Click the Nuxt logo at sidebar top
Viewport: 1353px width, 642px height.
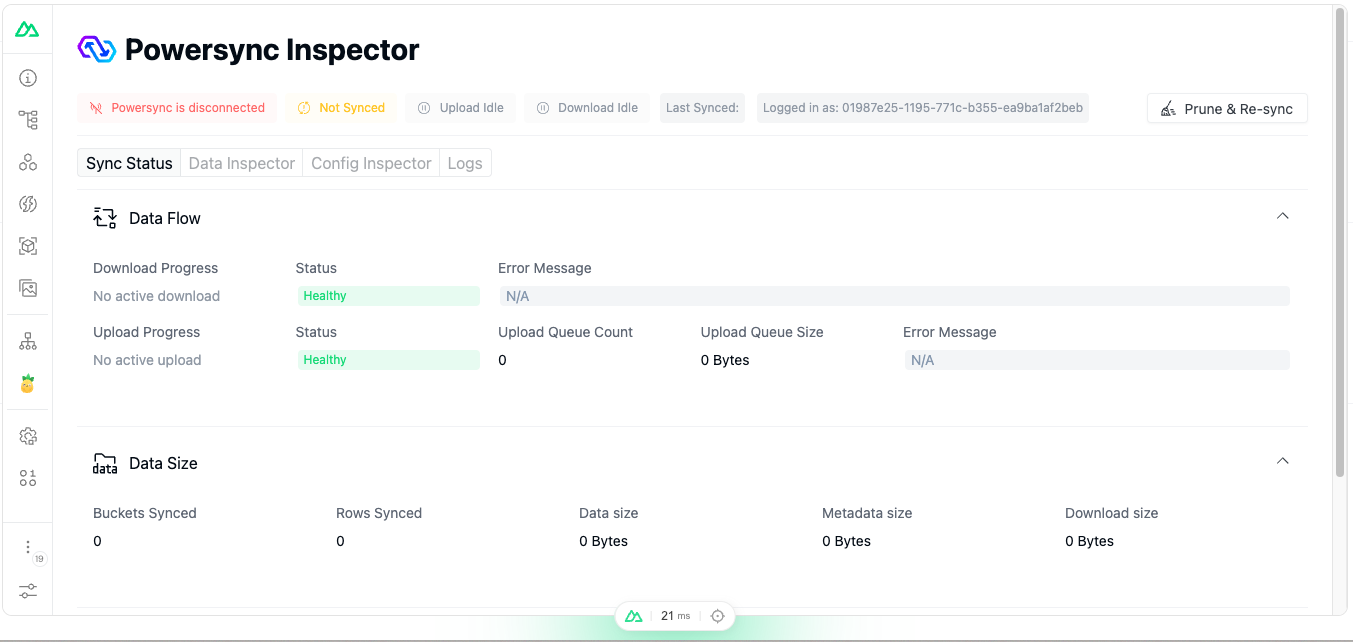click(27, 30)
